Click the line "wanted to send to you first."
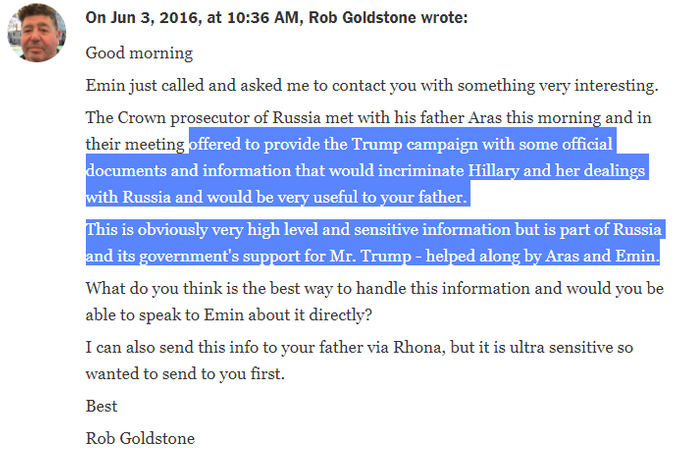Viewport: 675px width, 457px height. pos(185,374)
